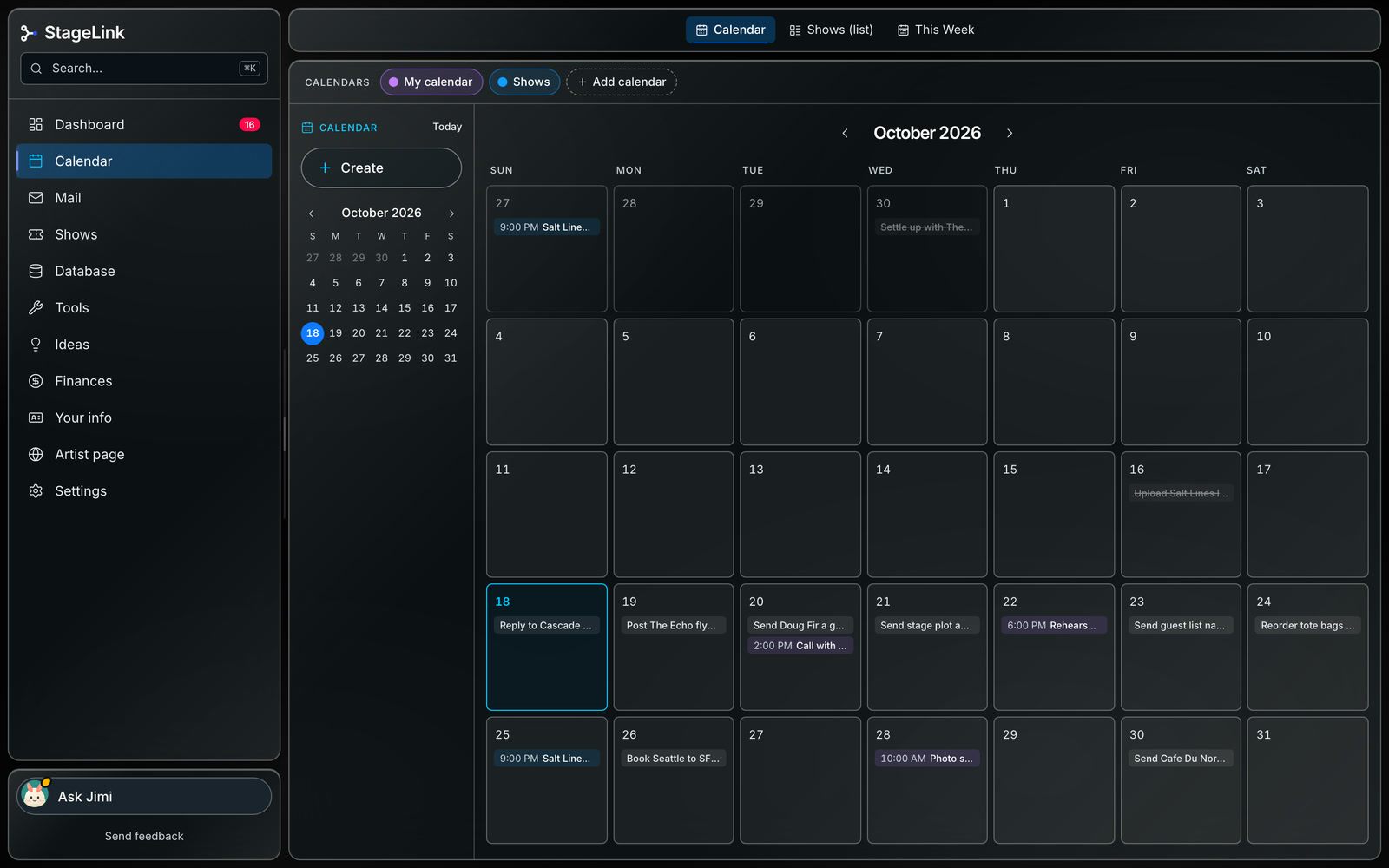The width and height of the screenshot is (1389, 868).
Task: Open the Artist page section
Action: 144,455
